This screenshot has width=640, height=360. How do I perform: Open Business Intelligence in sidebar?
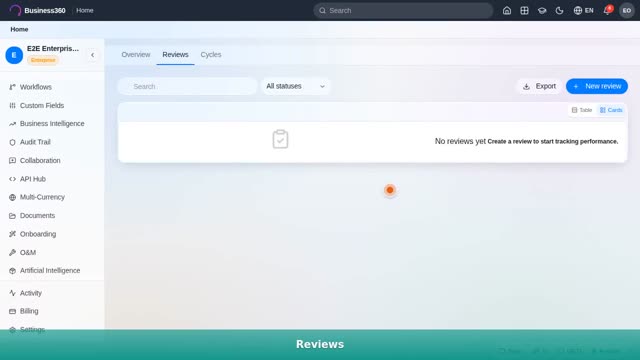click(52, 124)
